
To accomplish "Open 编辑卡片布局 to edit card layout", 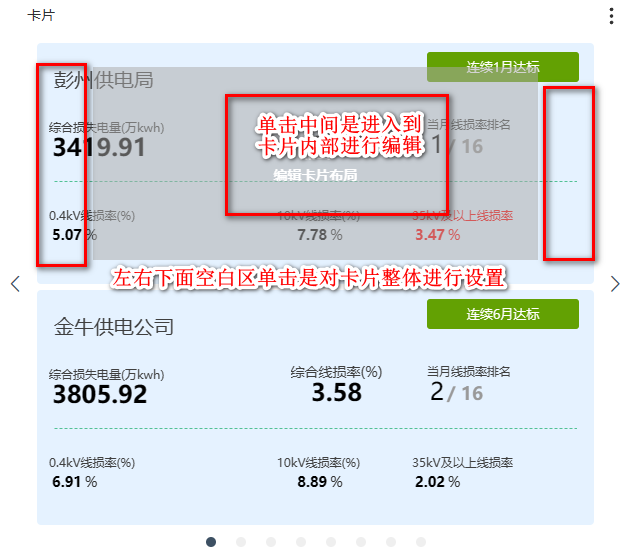I will pyautogui.click(x=315, y=175).
